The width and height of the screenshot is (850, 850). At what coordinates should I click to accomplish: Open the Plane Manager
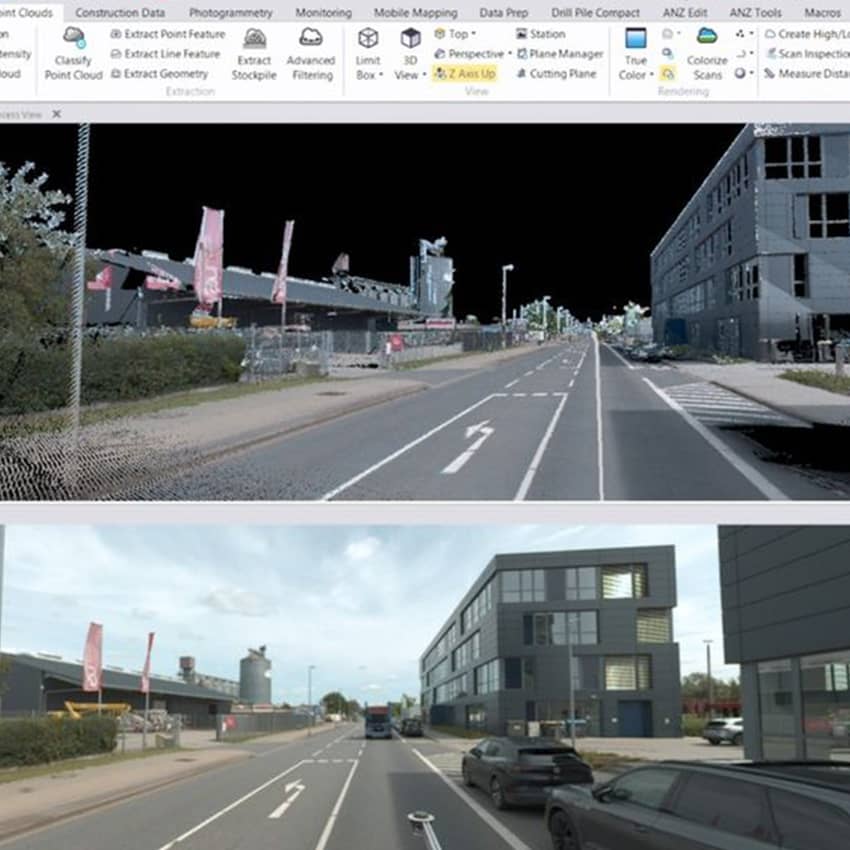point(559,54)
